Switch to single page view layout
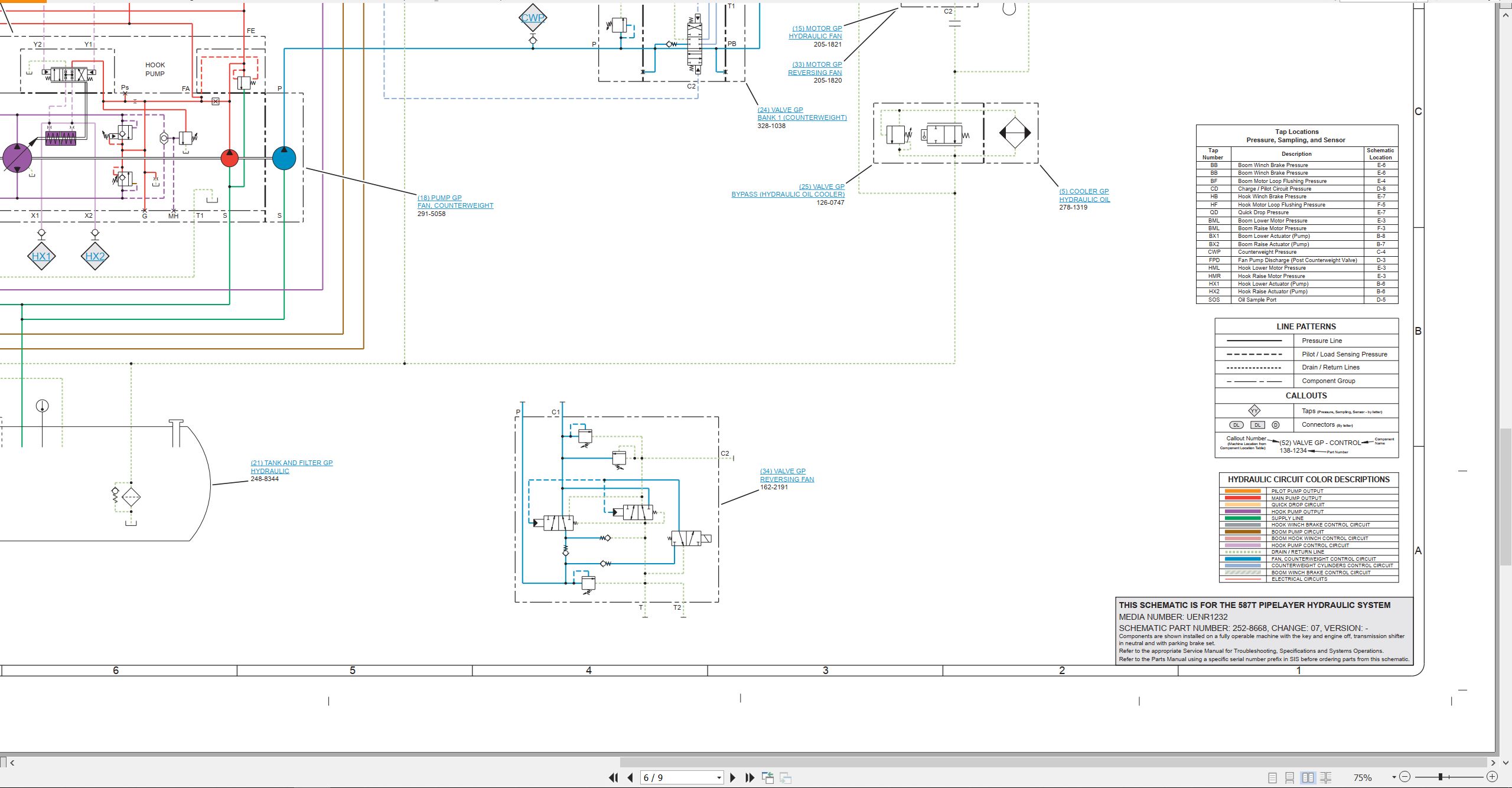Screen dimensions: 1512x788 tap(1272, 777)
